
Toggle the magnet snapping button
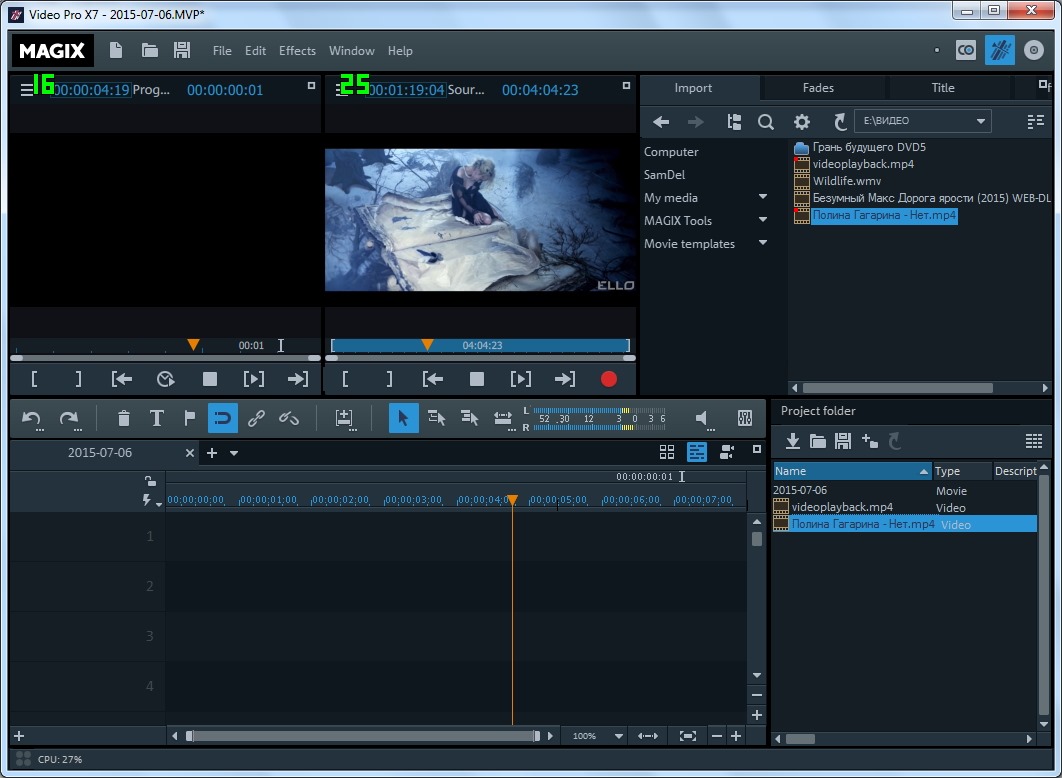(222, 418)
